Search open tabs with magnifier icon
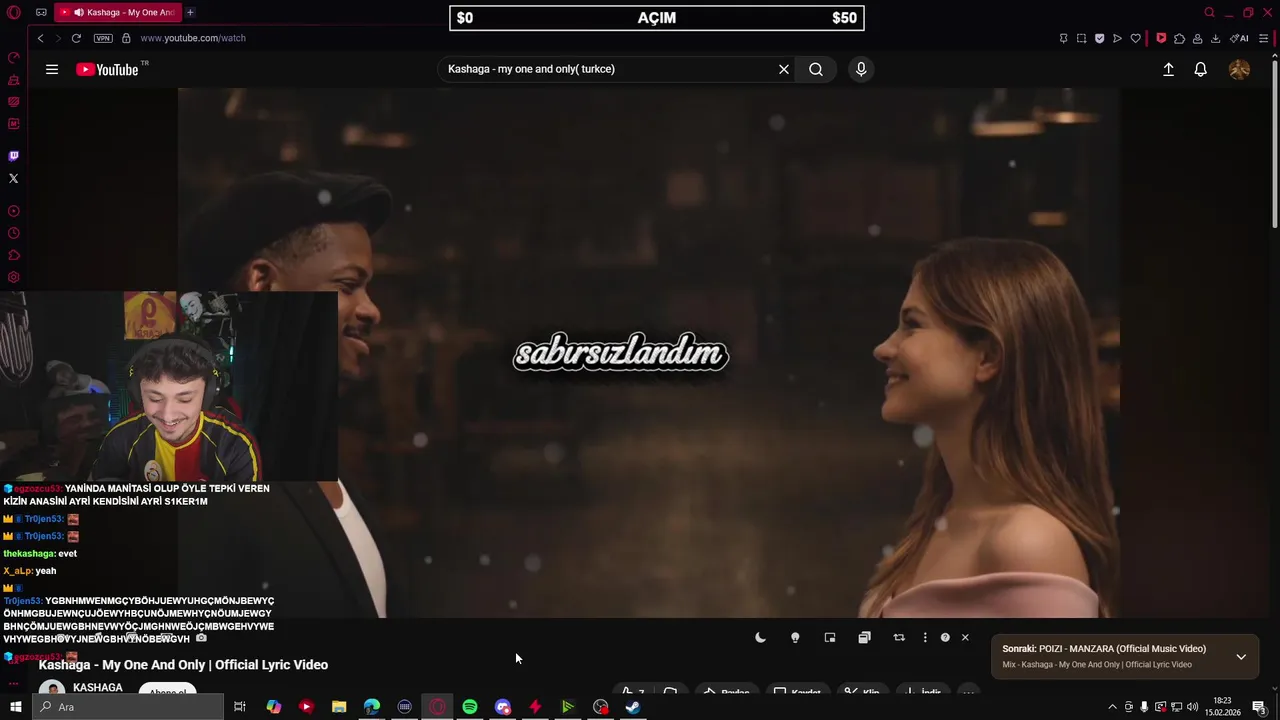This screenshot has height=720, width=1280. point(1209,13)
